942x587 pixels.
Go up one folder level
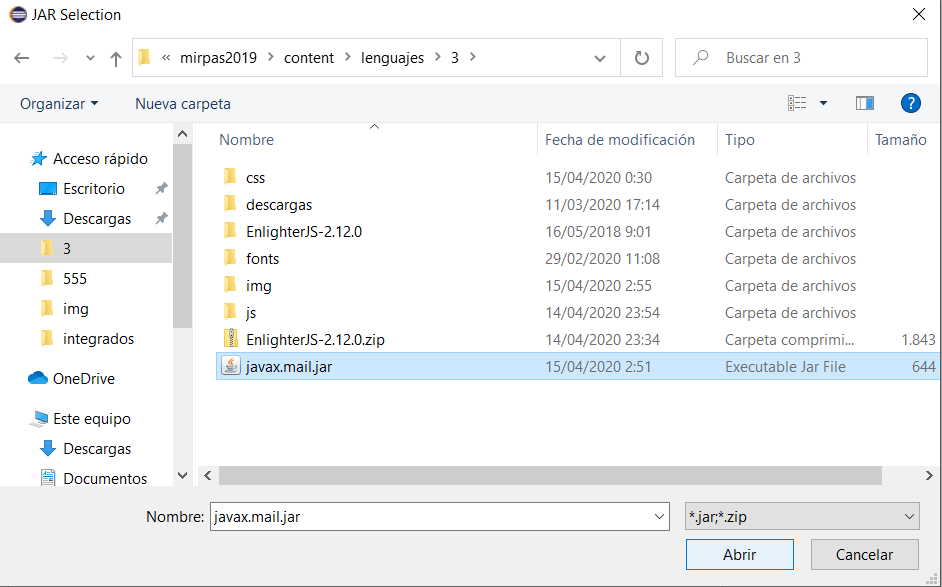(116, 58)
